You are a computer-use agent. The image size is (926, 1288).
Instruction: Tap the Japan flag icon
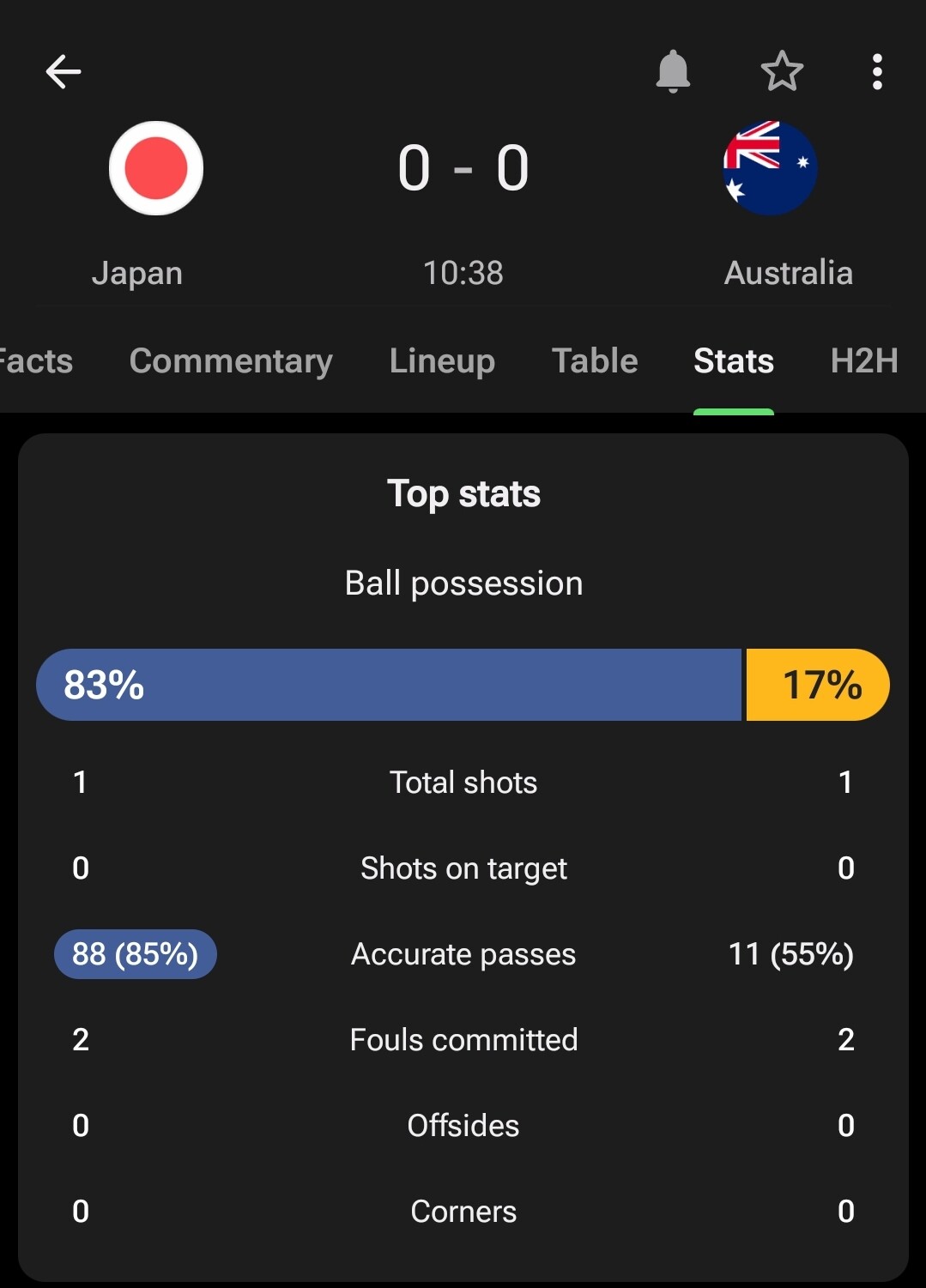(156, 168)
